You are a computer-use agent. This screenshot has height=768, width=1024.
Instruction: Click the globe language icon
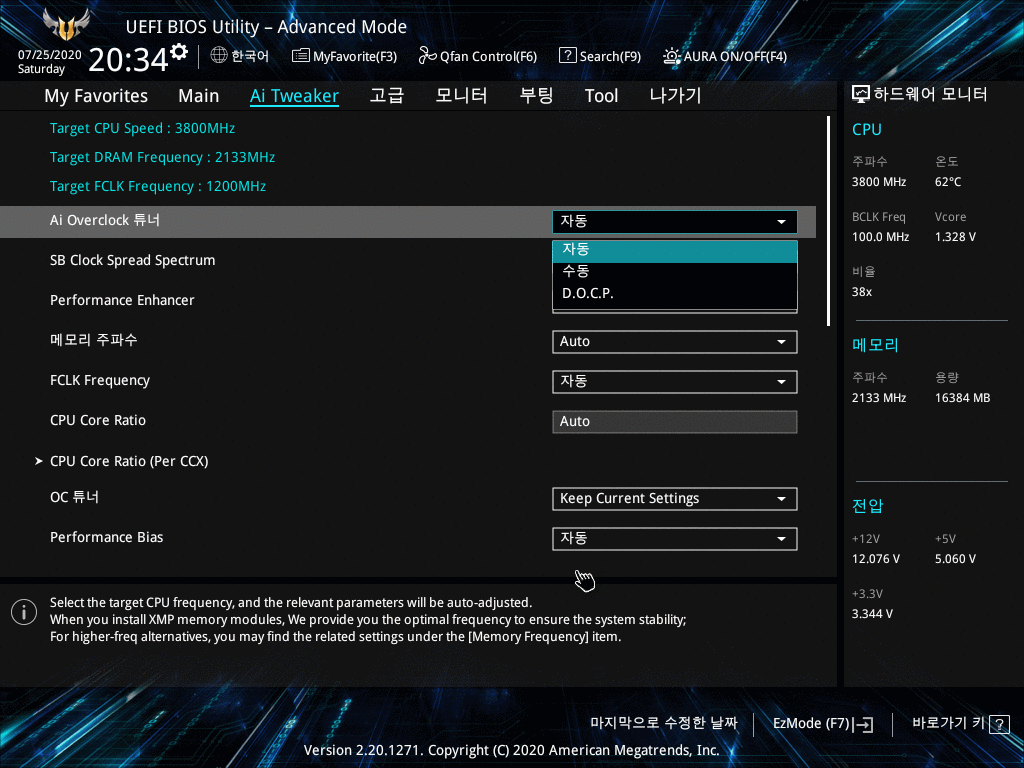pos(219,56)
